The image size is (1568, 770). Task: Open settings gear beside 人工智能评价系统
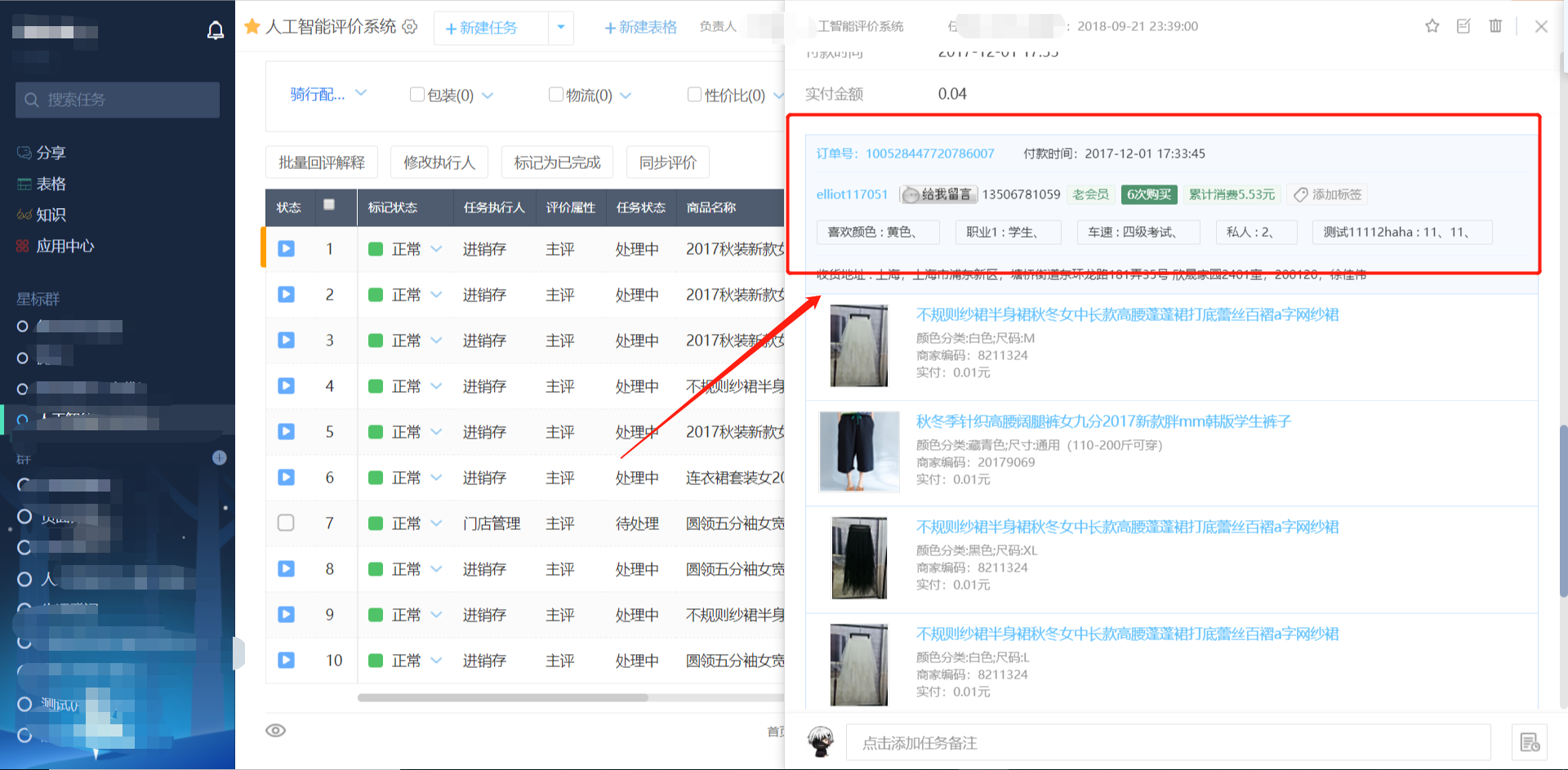pyautogui.click(x=410, y=27)
